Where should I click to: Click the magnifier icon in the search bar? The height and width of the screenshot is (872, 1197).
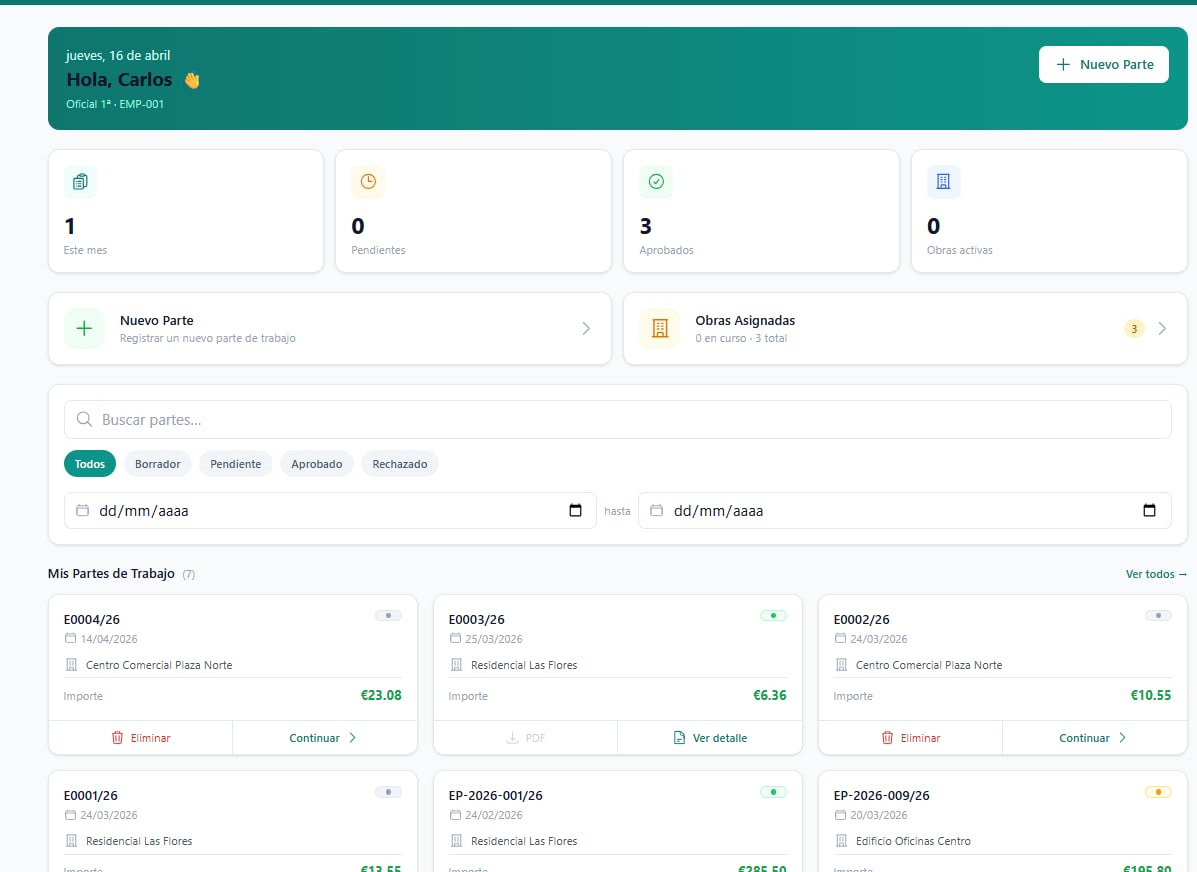click(x=84, y=419)
